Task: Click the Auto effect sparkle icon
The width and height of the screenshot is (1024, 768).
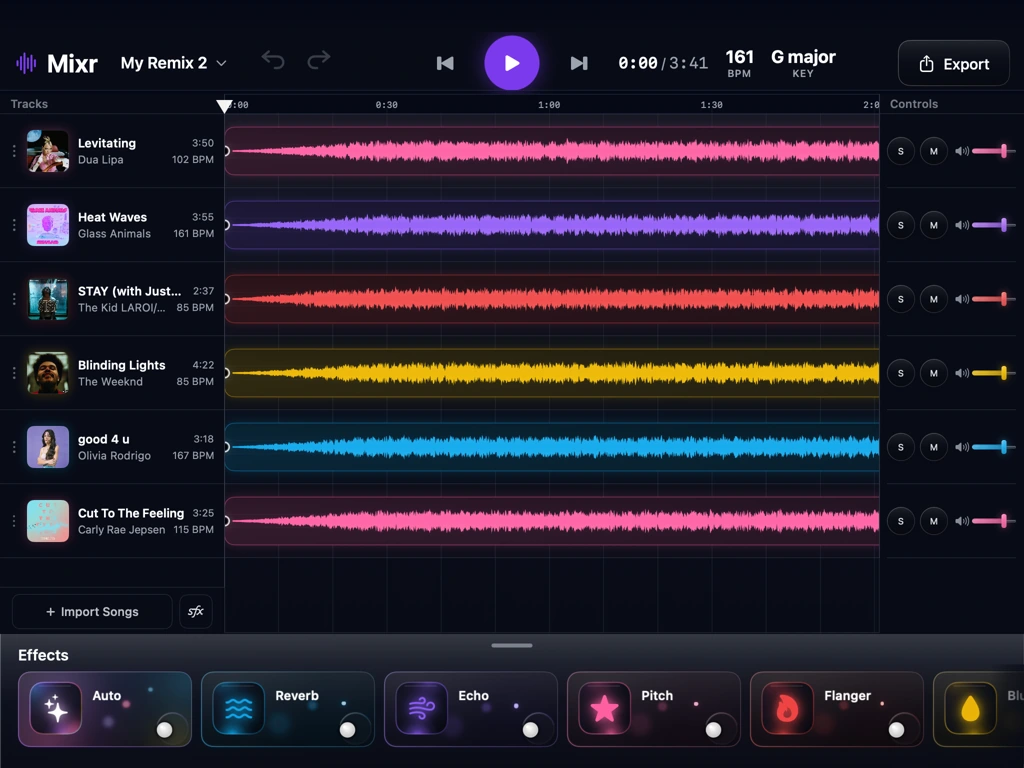Action: point(56,709)
